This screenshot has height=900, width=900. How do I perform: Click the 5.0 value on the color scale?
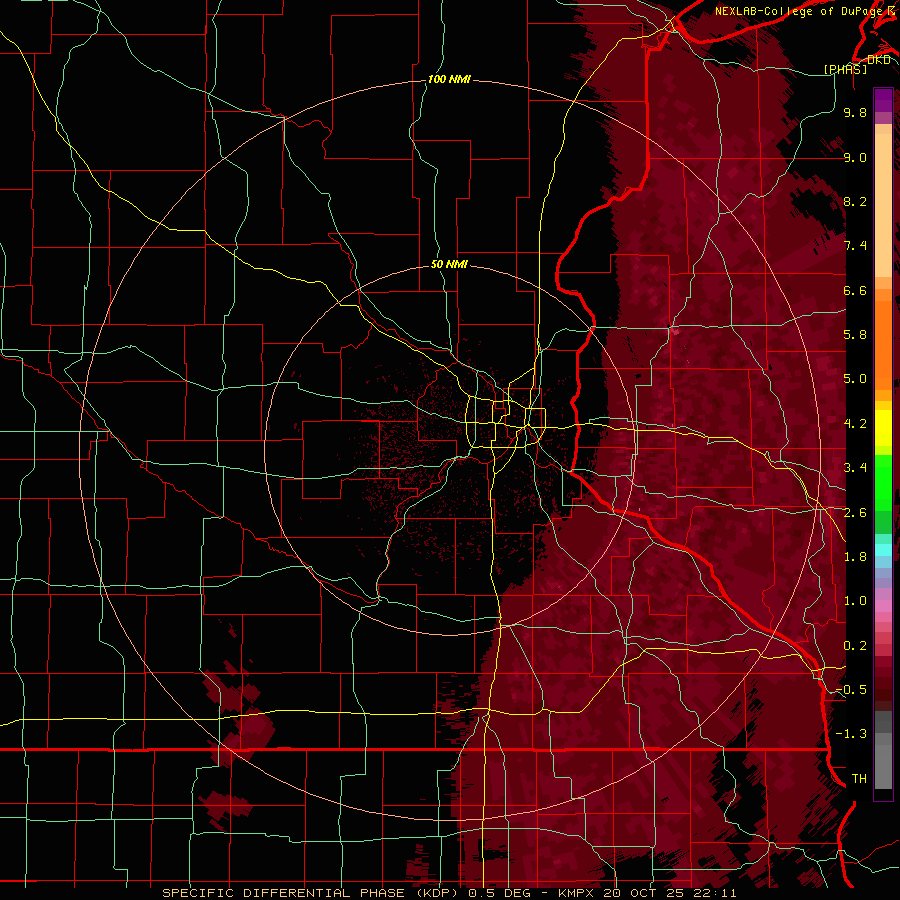tap(855, 379)
